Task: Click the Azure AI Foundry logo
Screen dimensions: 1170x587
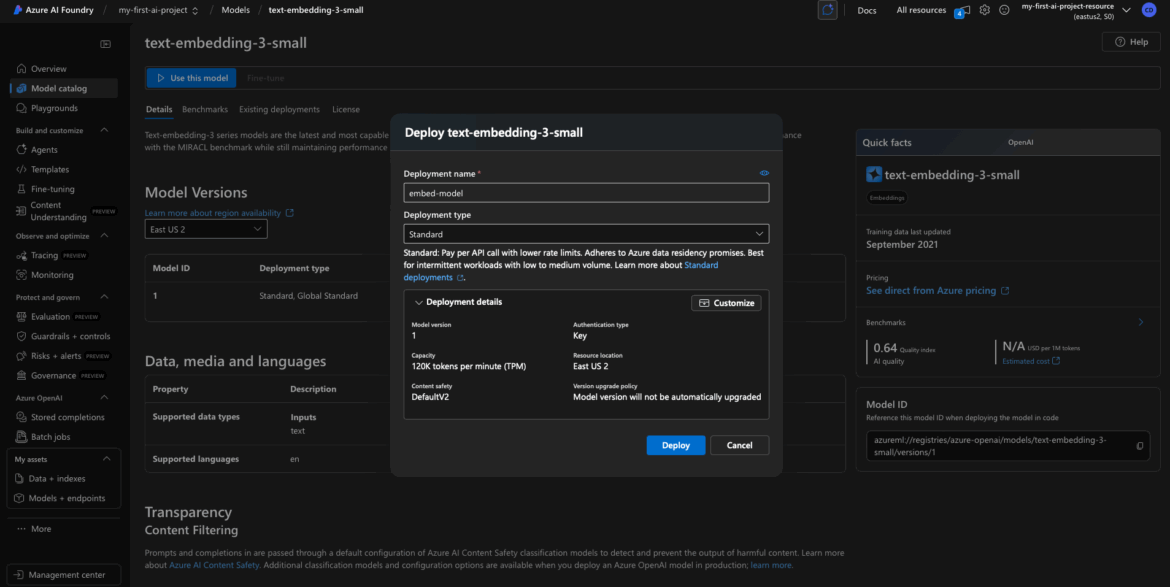Action: pyautogui.click(x=19, y=10)
